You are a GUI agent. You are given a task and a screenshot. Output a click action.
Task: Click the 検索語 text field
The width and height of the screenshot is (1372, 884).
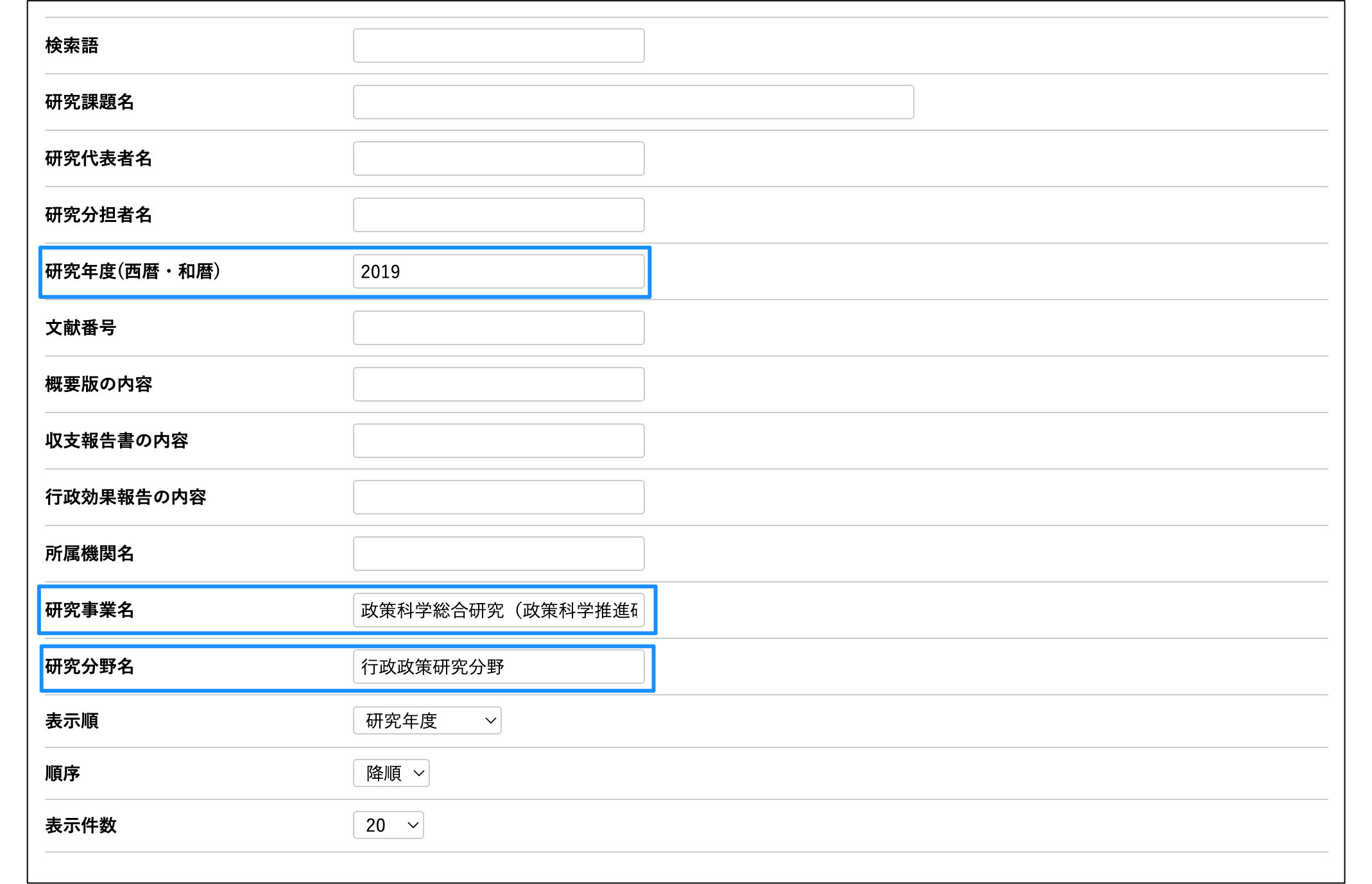click(x=498, y=46)
